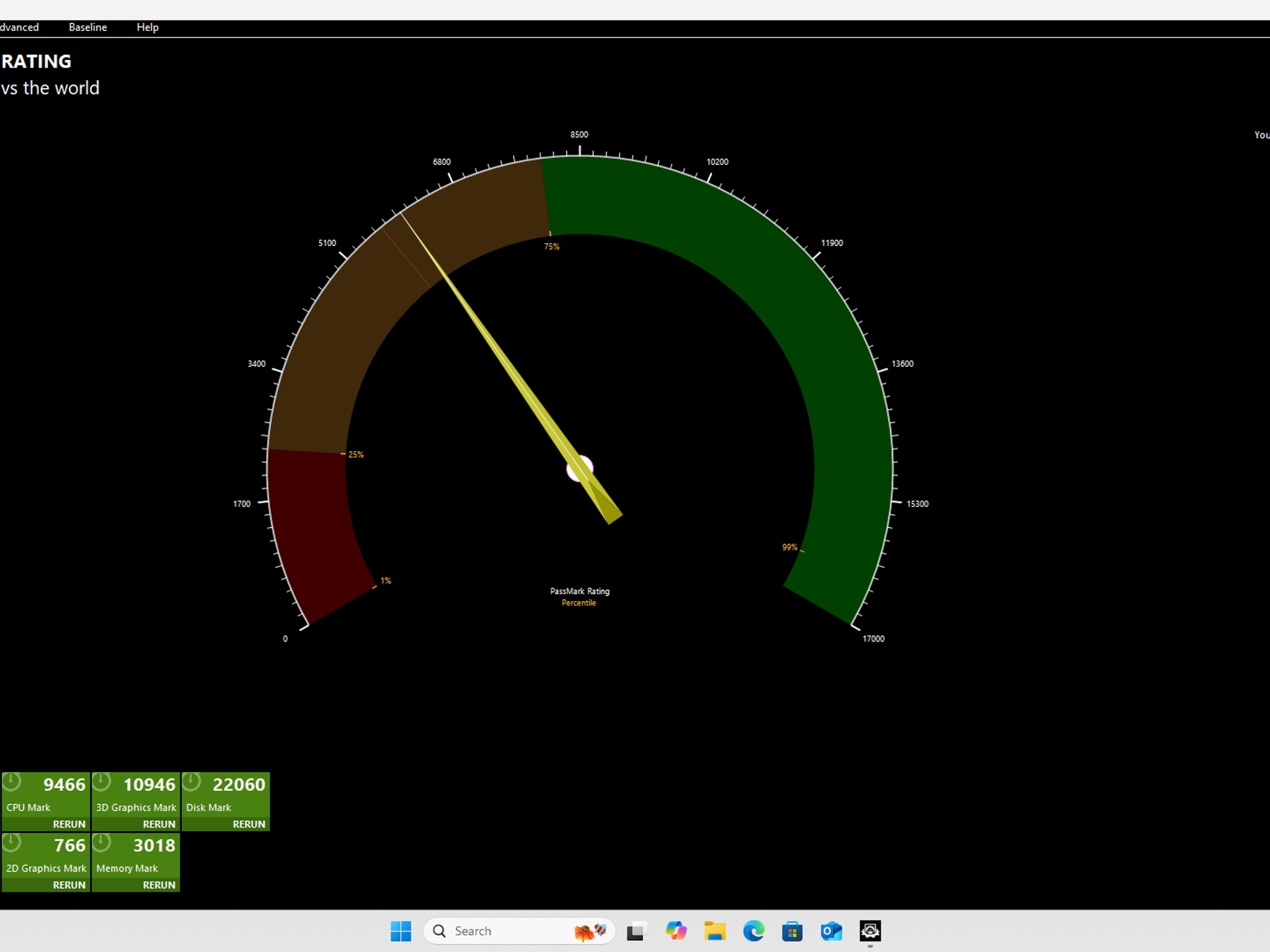Open Outlook from the taskbar

point(831,931)
